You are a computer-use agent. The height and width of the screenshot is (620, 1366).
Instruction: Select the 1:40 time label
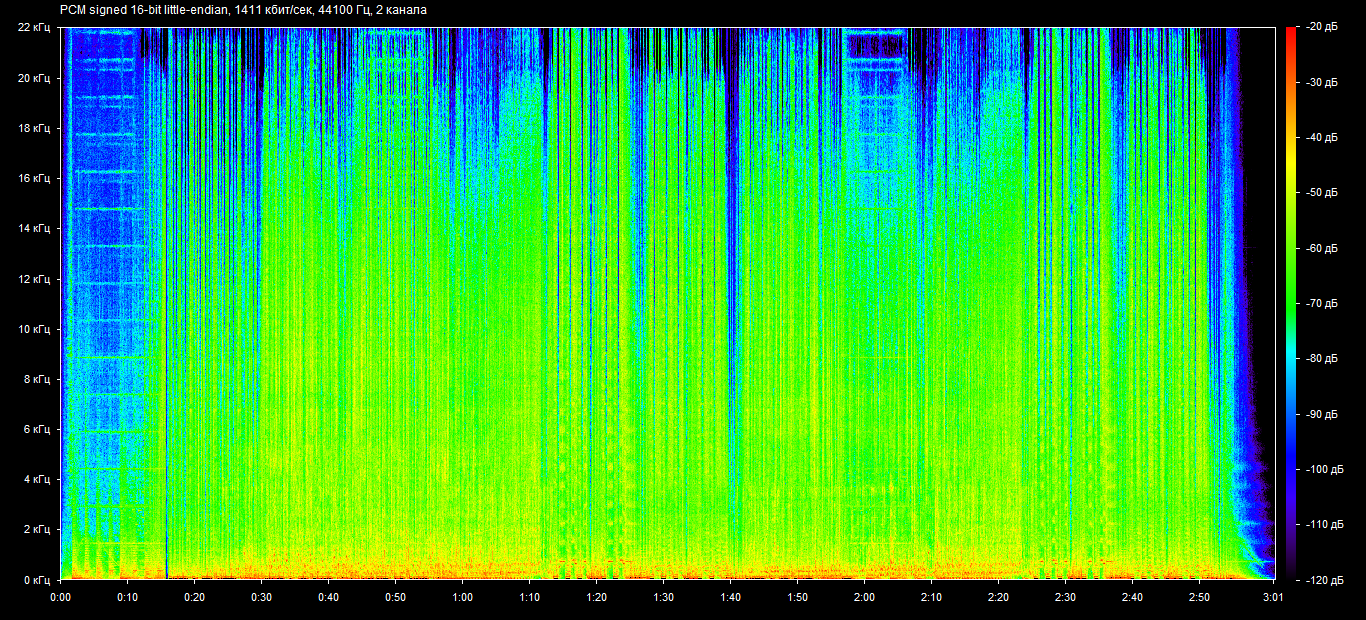(x=730, y=597)
